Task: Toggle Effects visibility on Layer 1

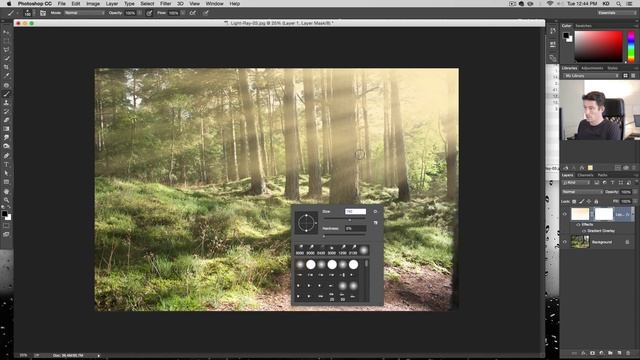Action: [578, 224]
